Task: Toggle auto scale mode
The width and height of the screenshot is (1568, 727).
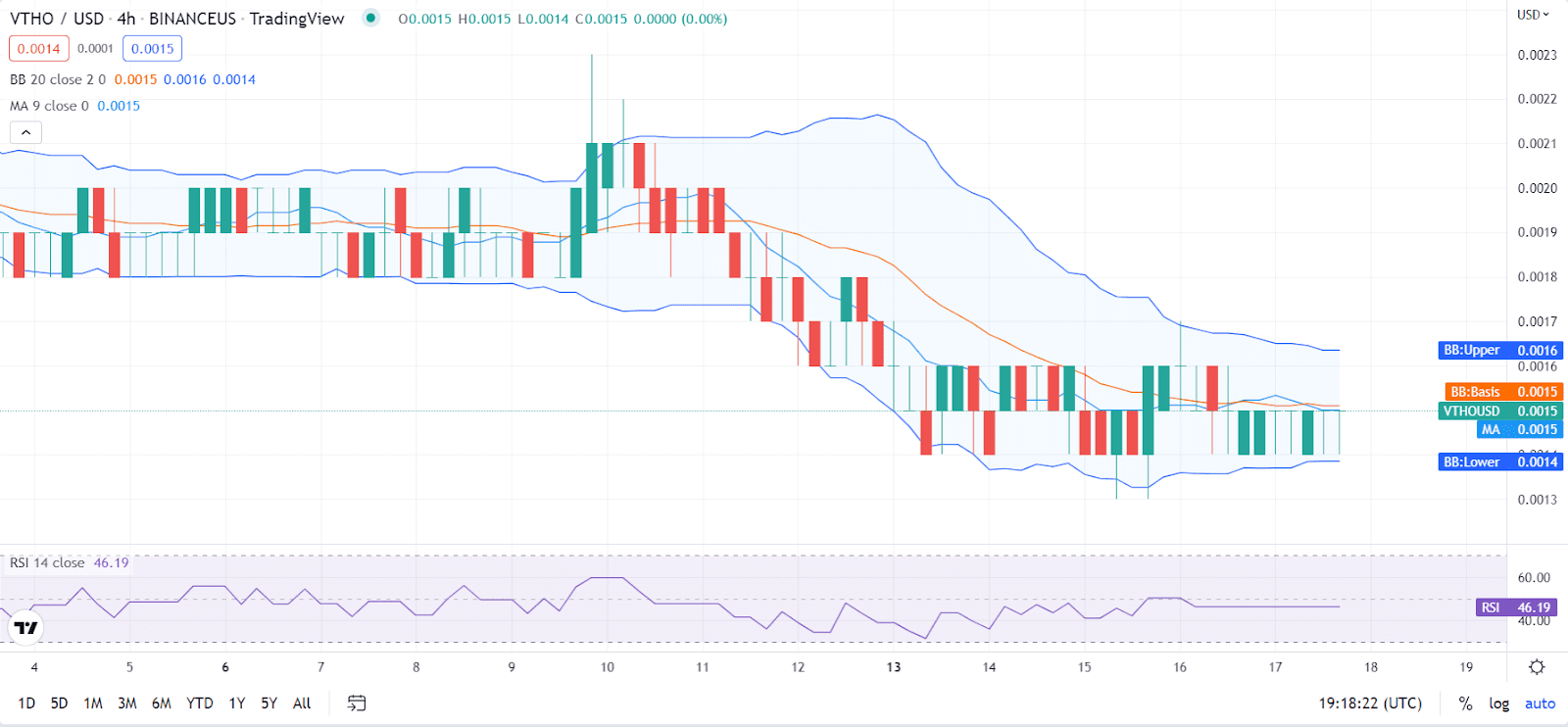Action: click(x=1540, y=703)
